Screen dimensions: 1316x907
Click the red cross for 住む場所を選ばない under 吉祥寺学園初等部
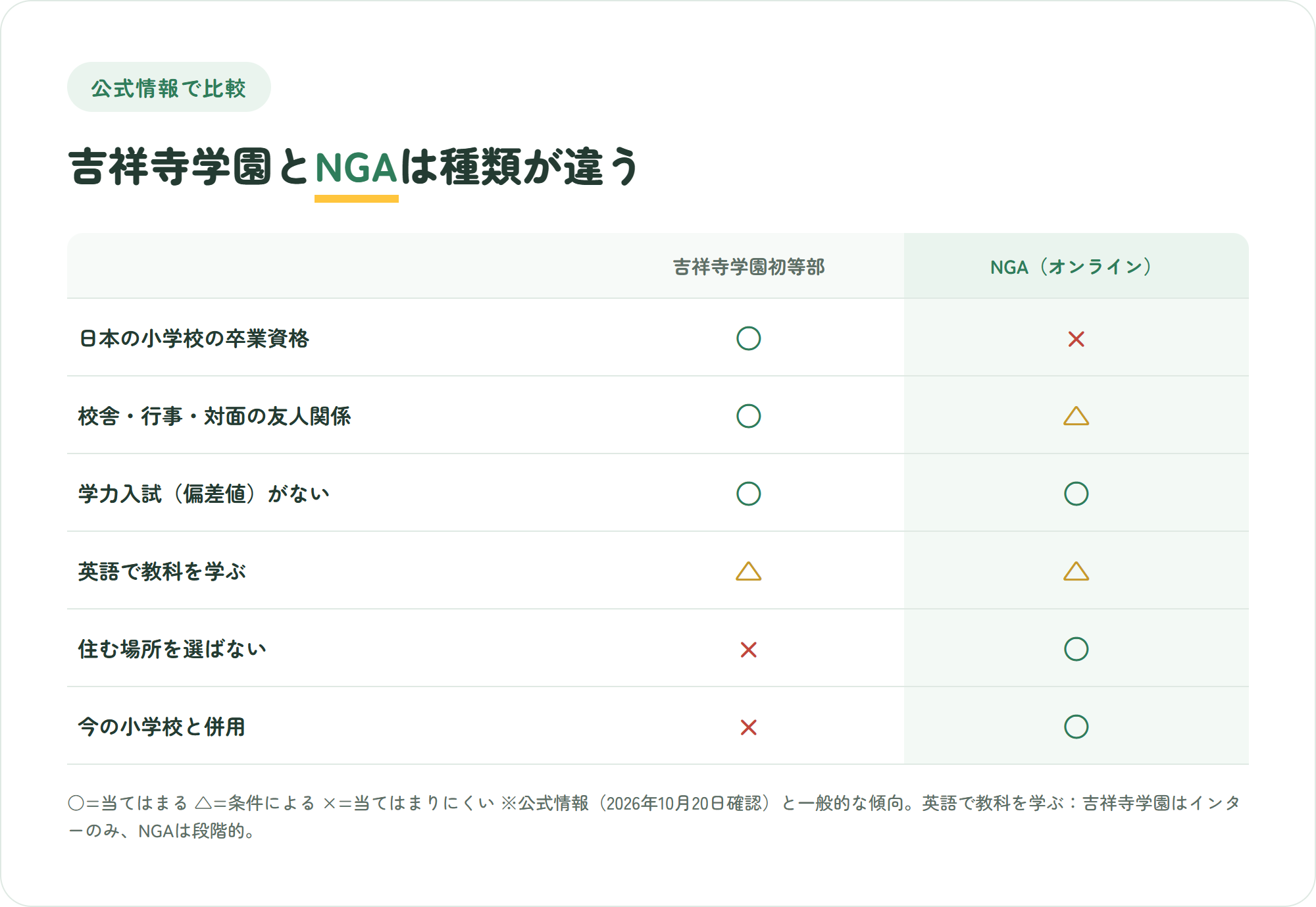pos(748,650)
